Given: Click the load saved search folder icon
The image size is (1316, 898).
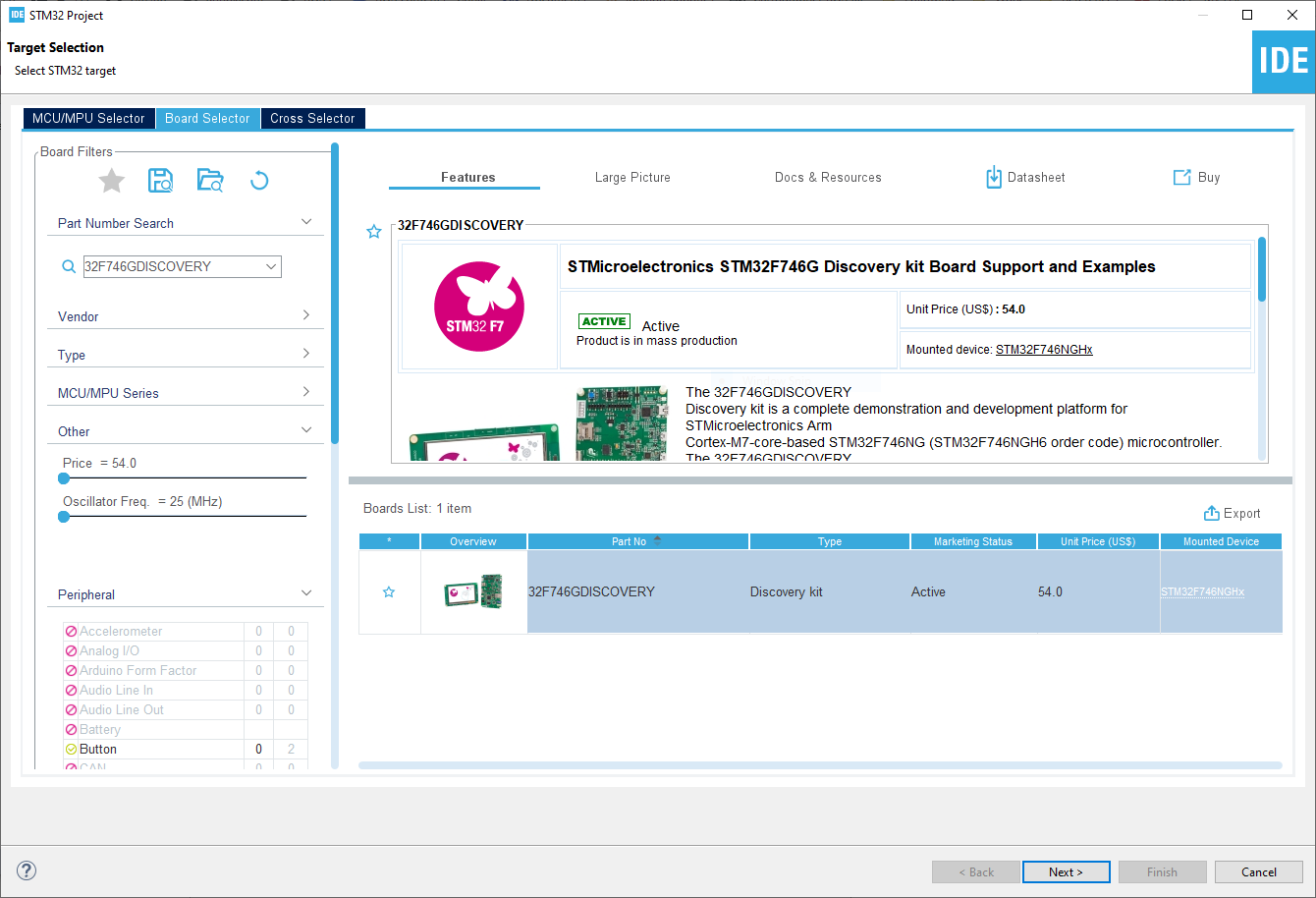Looking at the screenshot, I should [x=210, y=181].
